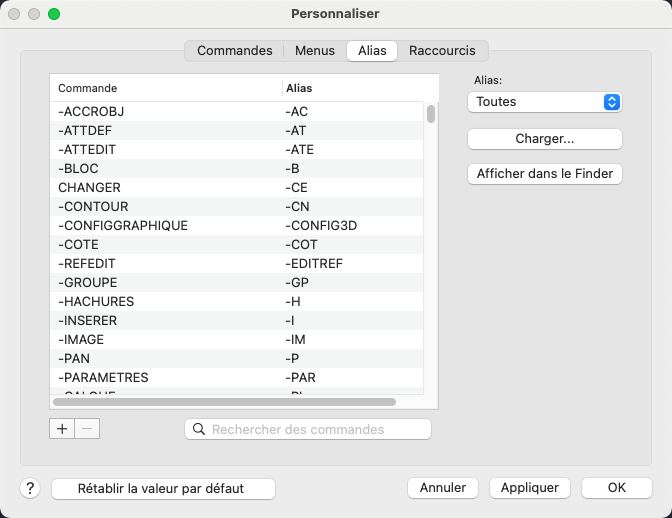The height and width of the screenshot is (518, 672).
Task: Click the magnifier icon in search field
Action: 198,429
